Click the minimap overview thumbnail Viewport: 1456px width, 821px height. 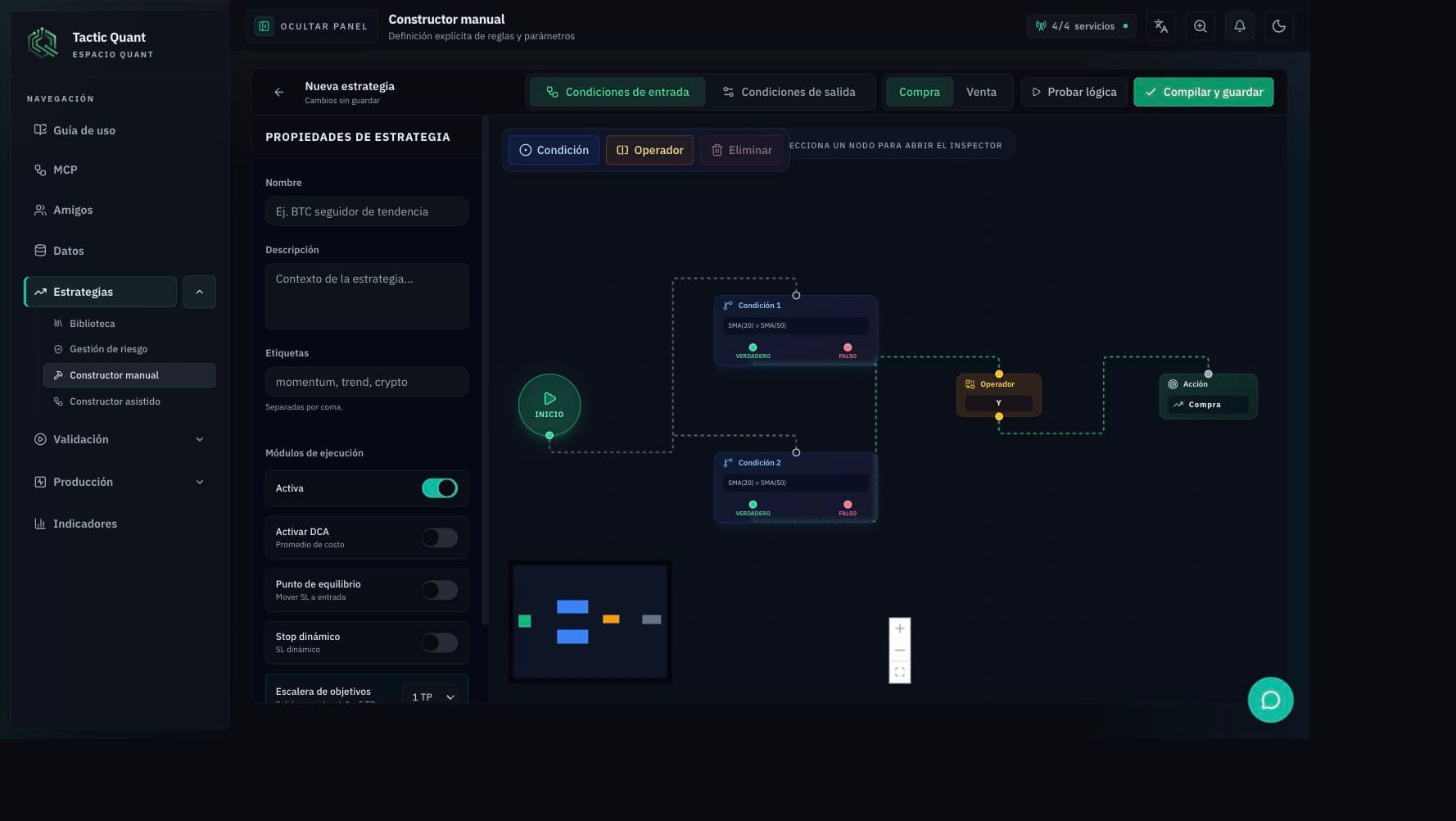click(x=590, y=621)
